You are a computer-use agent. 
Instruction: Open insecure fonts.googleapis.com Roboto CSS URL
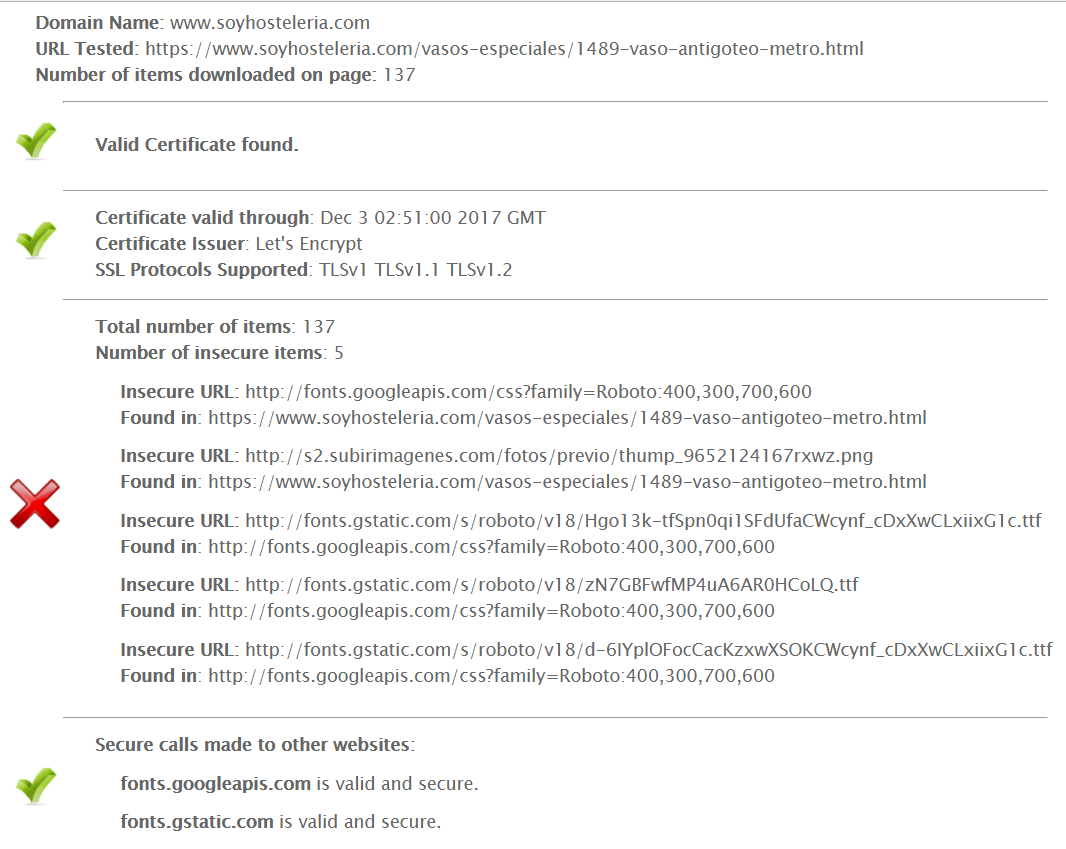point(528,392)
